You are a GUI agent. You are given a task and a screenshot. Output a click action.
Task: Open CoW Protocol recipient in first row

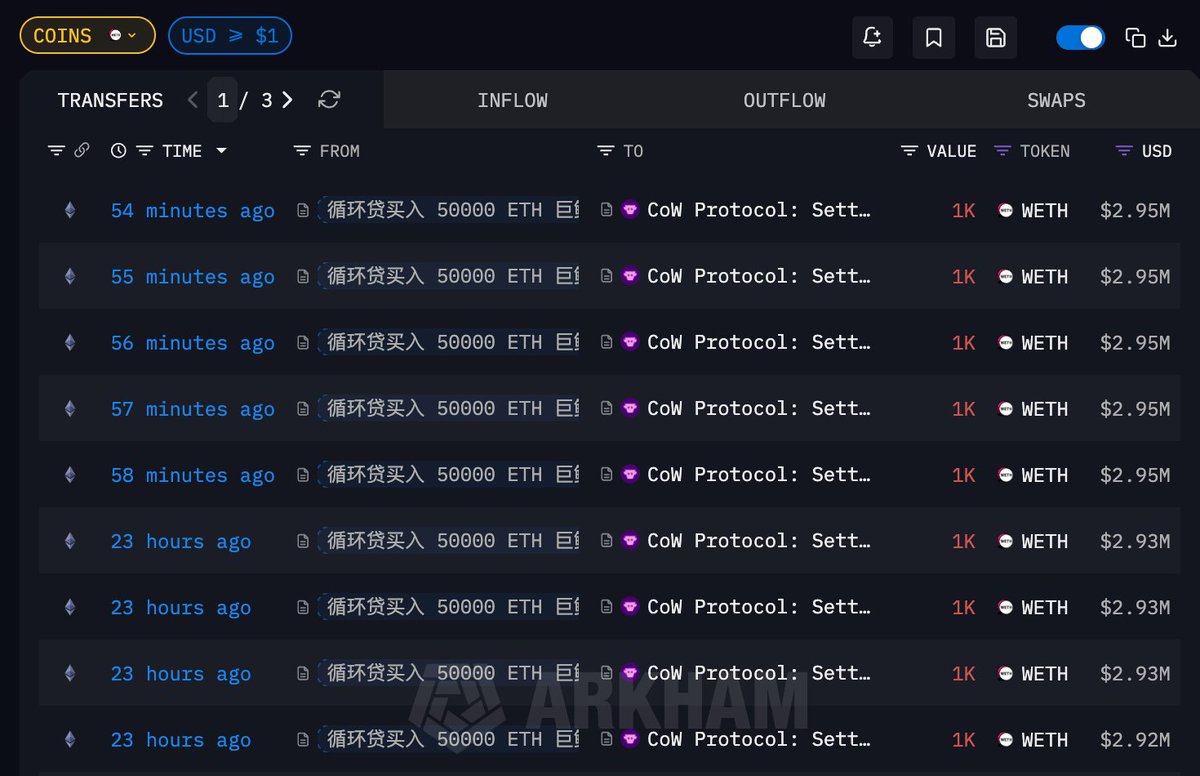(x=758, y=210)
